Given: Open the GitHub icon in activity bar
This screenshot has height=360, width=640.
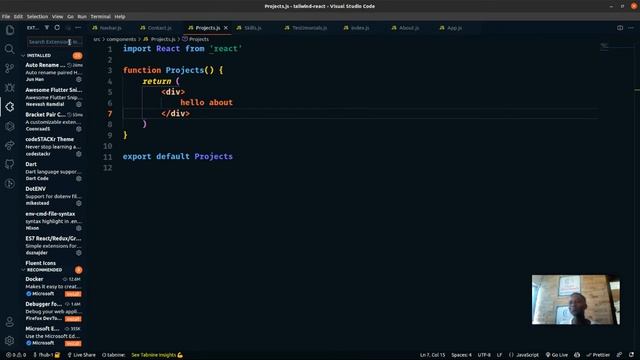Looking at the screenshot, I should click(10, 164).
